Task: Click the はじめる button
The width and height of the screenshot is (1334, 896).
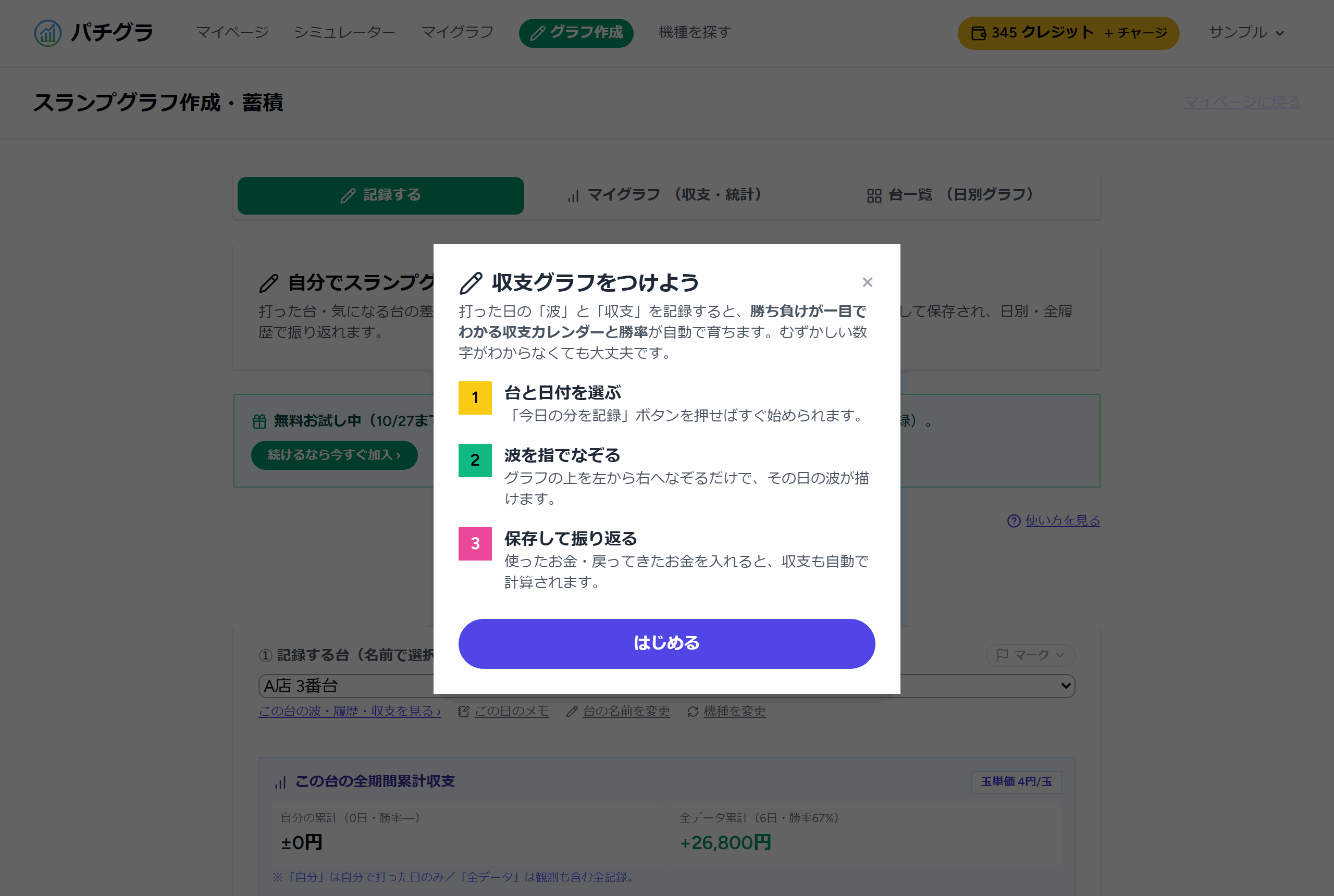Action: pos(666,643)
